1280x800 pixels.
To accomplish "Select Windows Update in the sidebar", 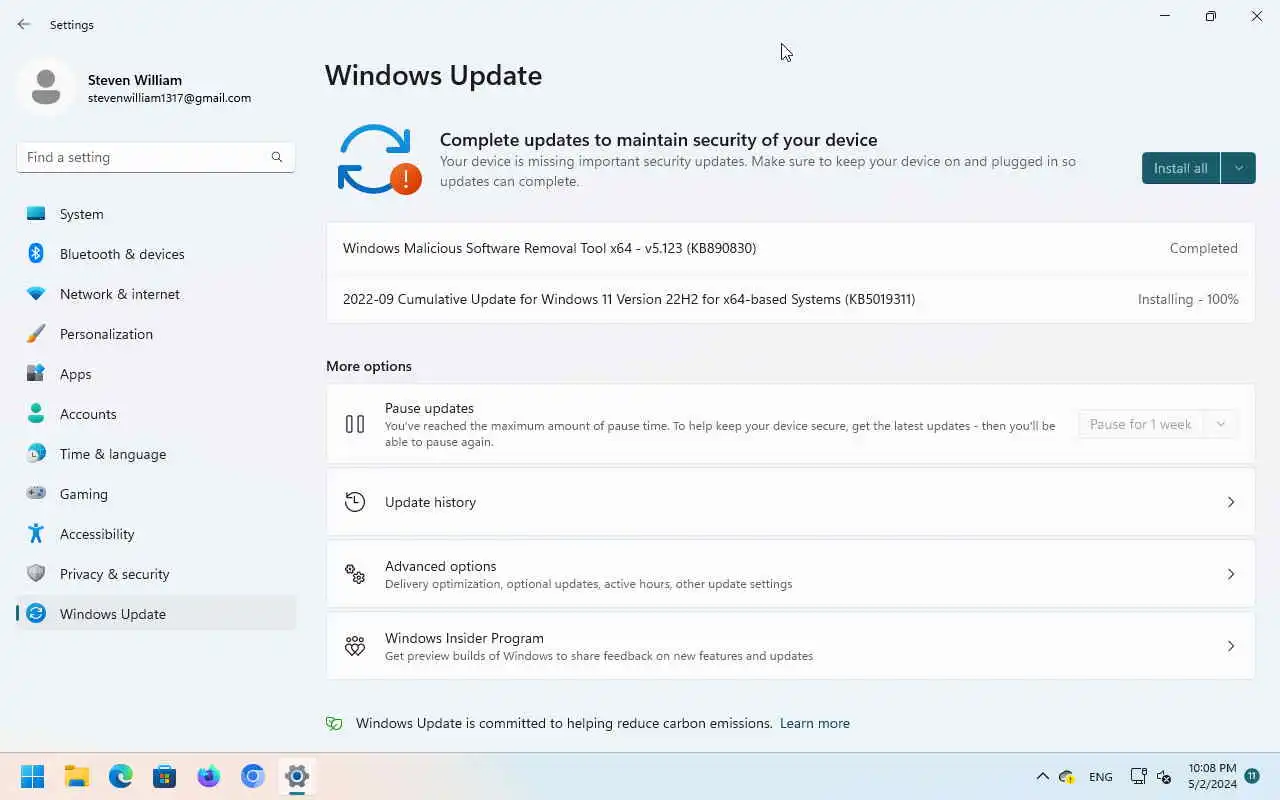I will point(156,614).
